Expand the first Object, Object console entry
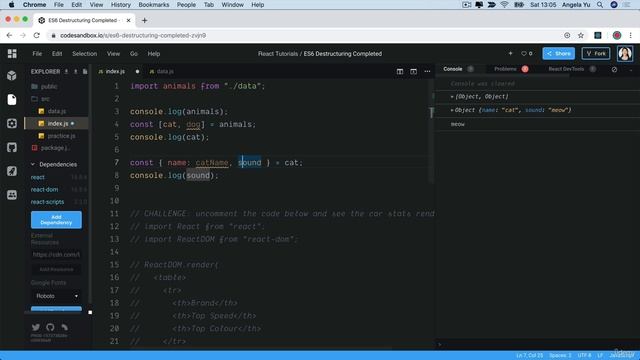Viewport: 640px width, 360px height. (x=451, y=97)
